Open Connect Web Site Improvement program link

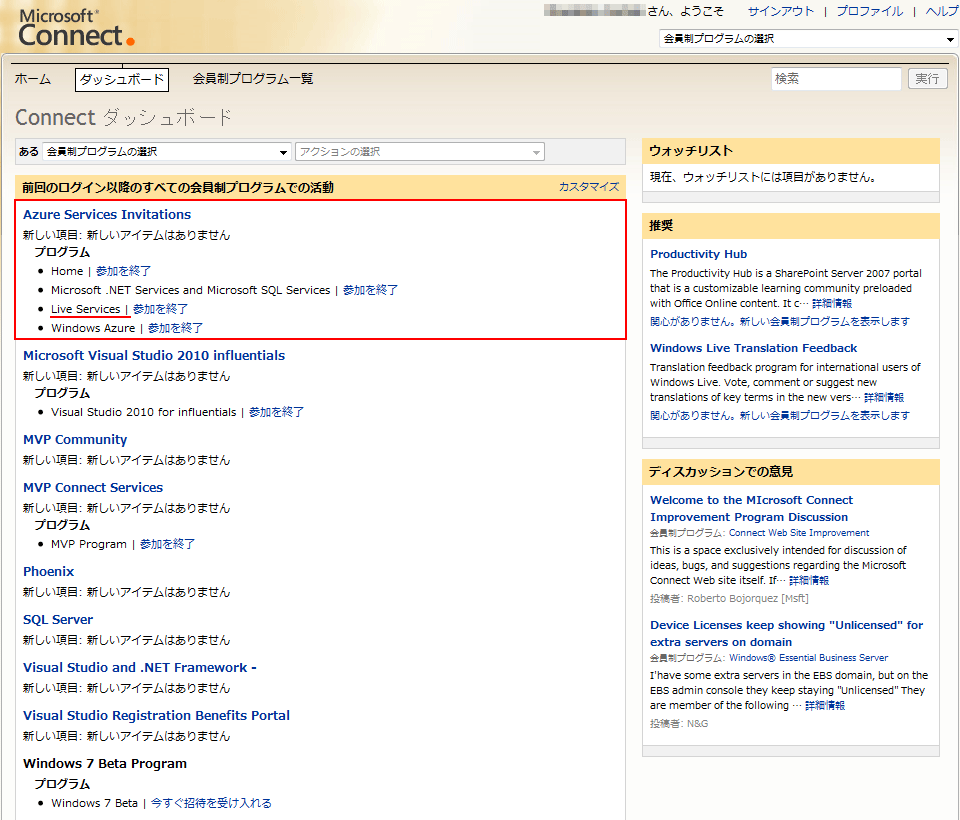(x=799, y=533)
